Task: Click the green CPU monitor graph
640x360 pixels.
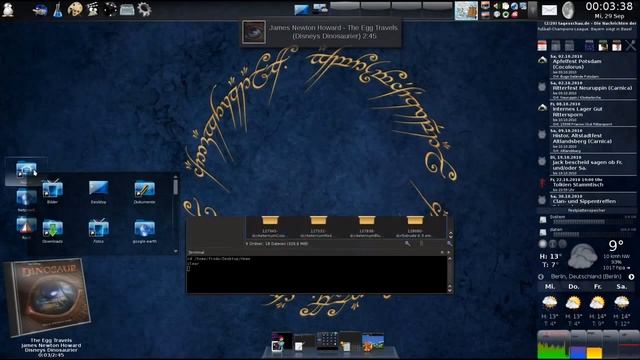Action: 553,345
